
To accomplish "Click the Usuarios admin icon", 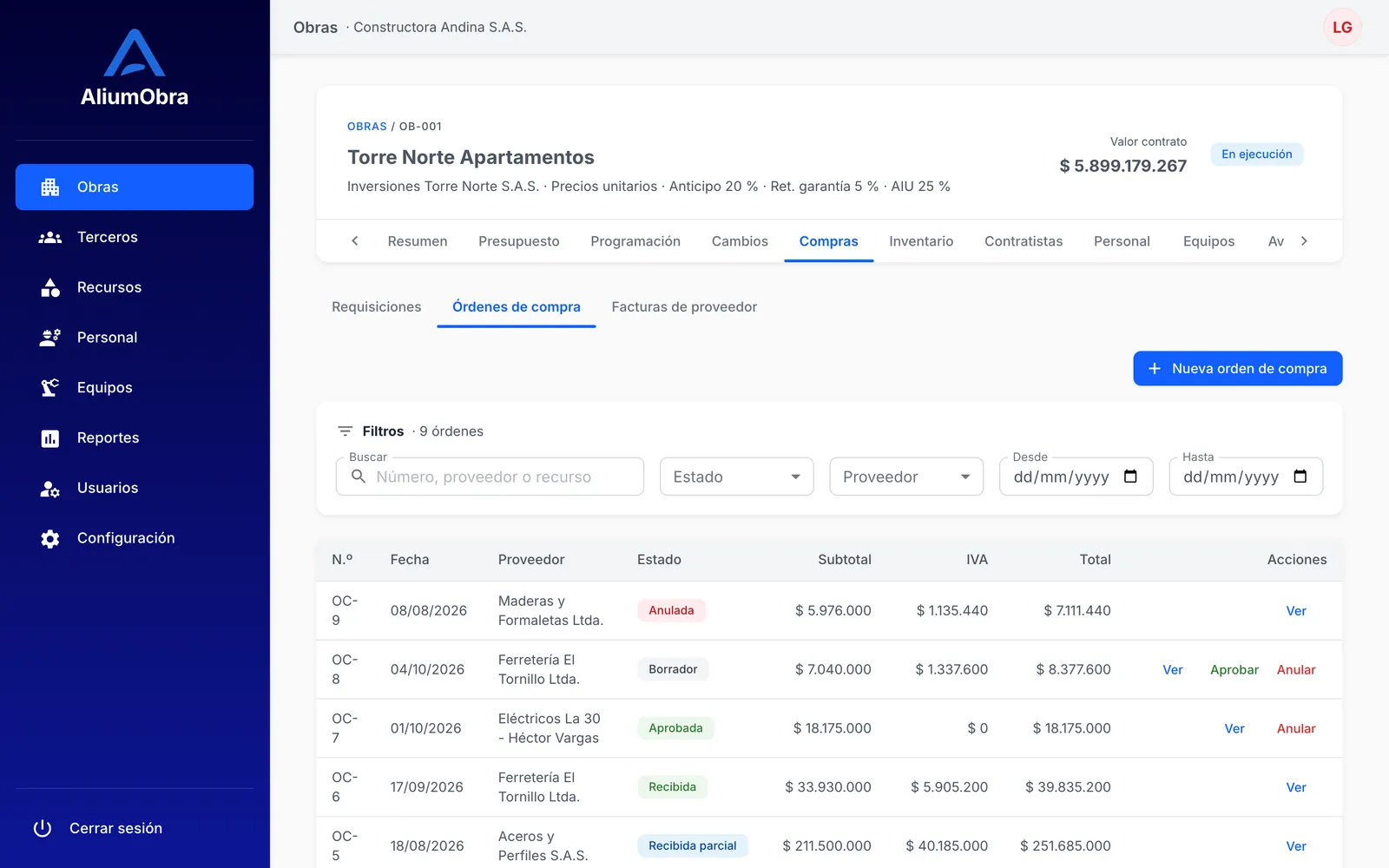I will click(50, 489).
